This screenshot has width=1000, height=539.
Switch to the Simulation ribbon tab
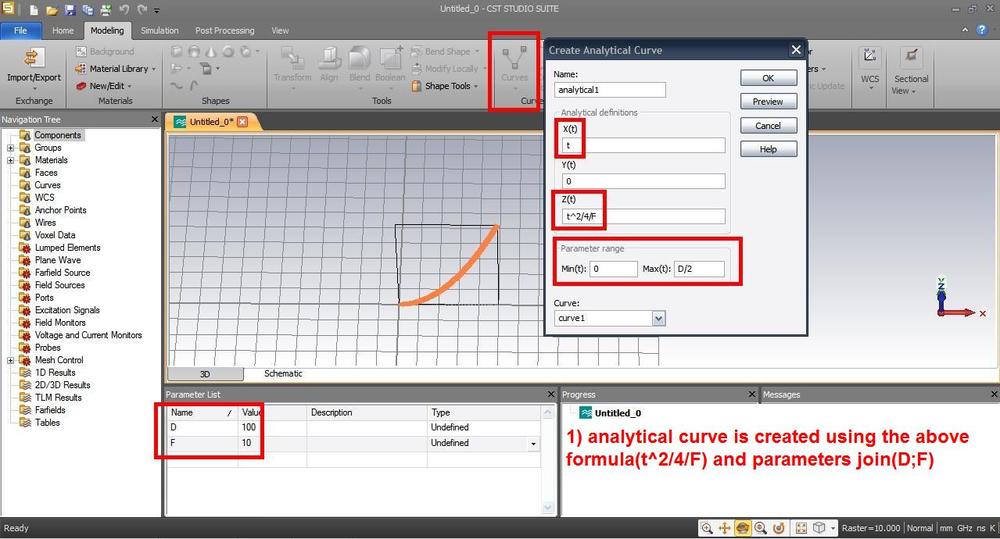click(x=159, y=30)
